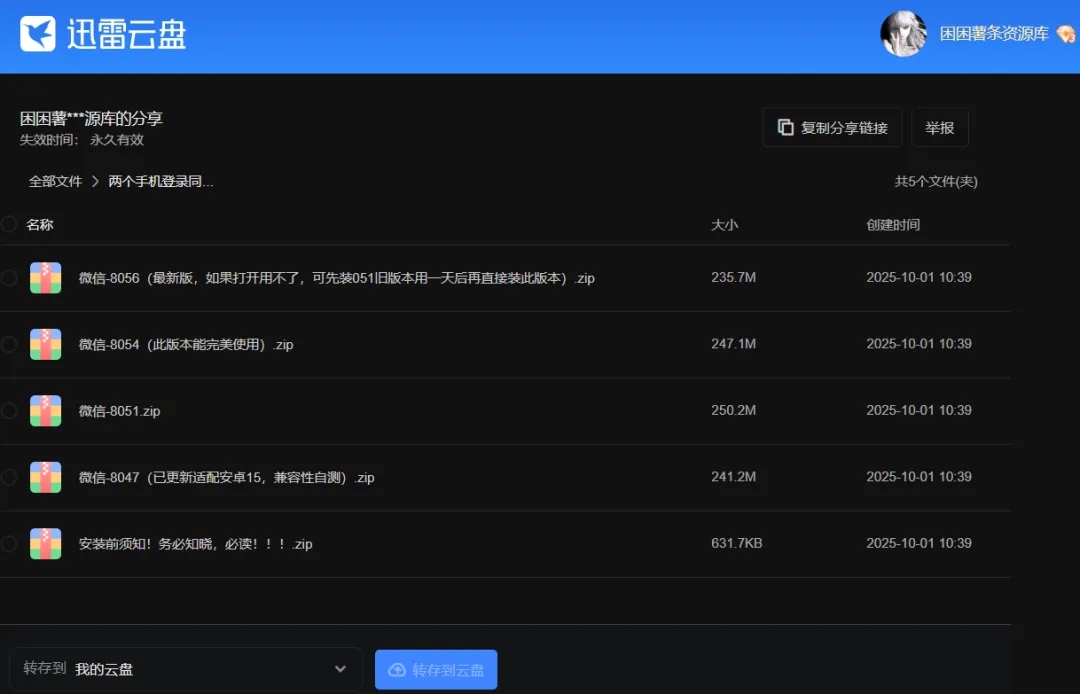Select the 安装前须知 file checkbox

pyautogui.click(x=9, y=543)
